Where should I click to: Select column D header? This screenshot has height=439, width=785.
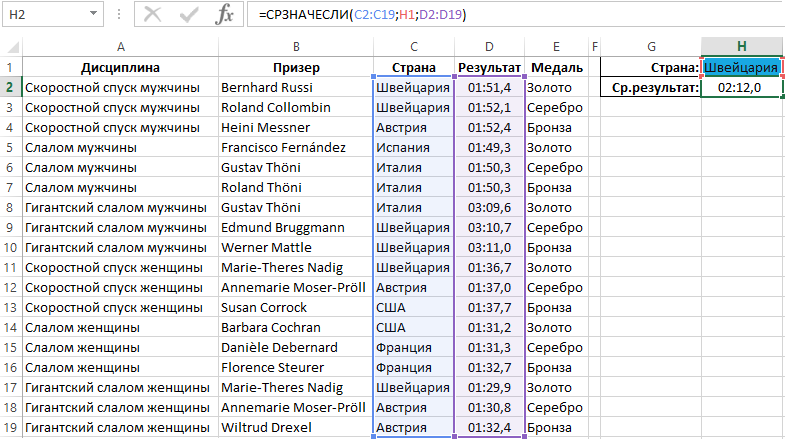[489, 47]
